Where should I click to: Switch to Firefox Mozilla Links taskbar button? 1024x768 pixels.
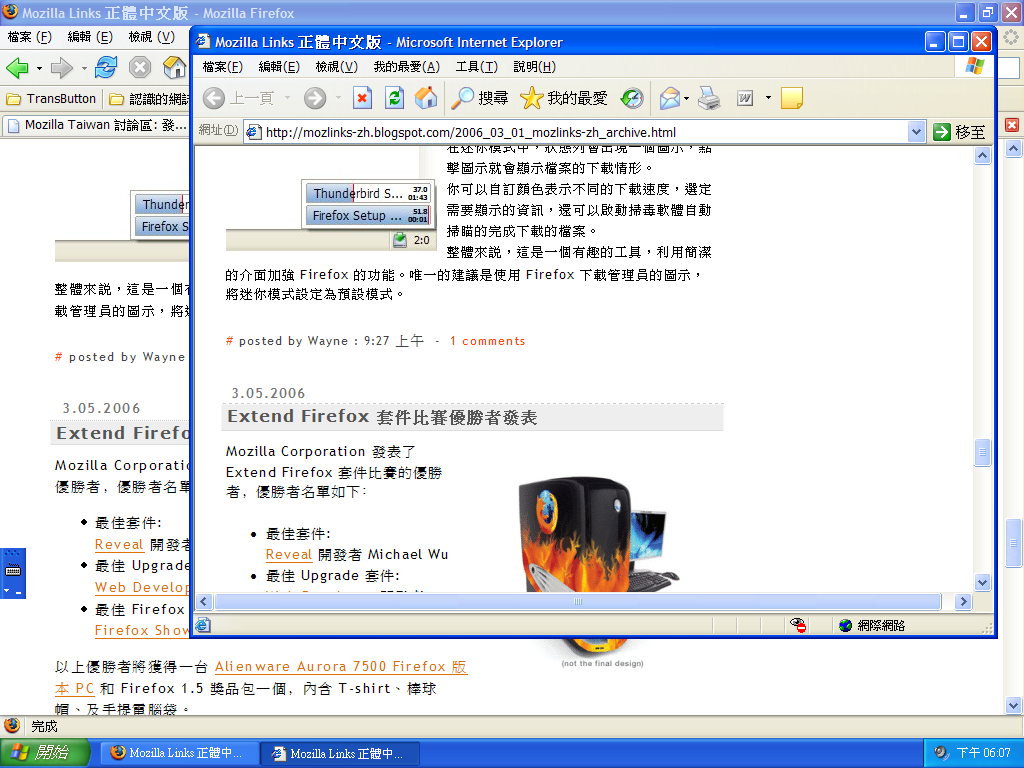[179, 753]
